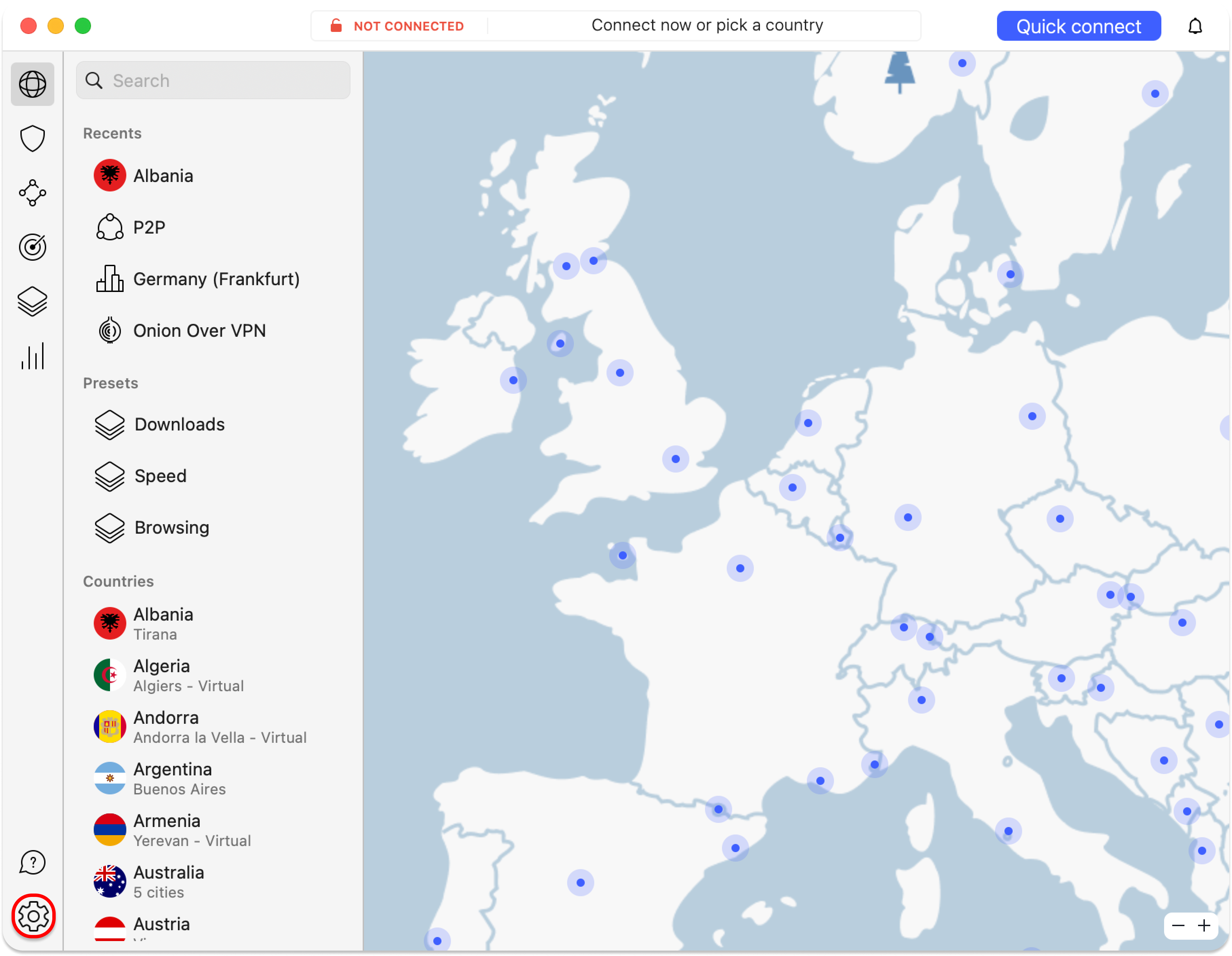The image size is (1232, 956).
Task: Click the notification bell icon
Action: pos(1195,26)
